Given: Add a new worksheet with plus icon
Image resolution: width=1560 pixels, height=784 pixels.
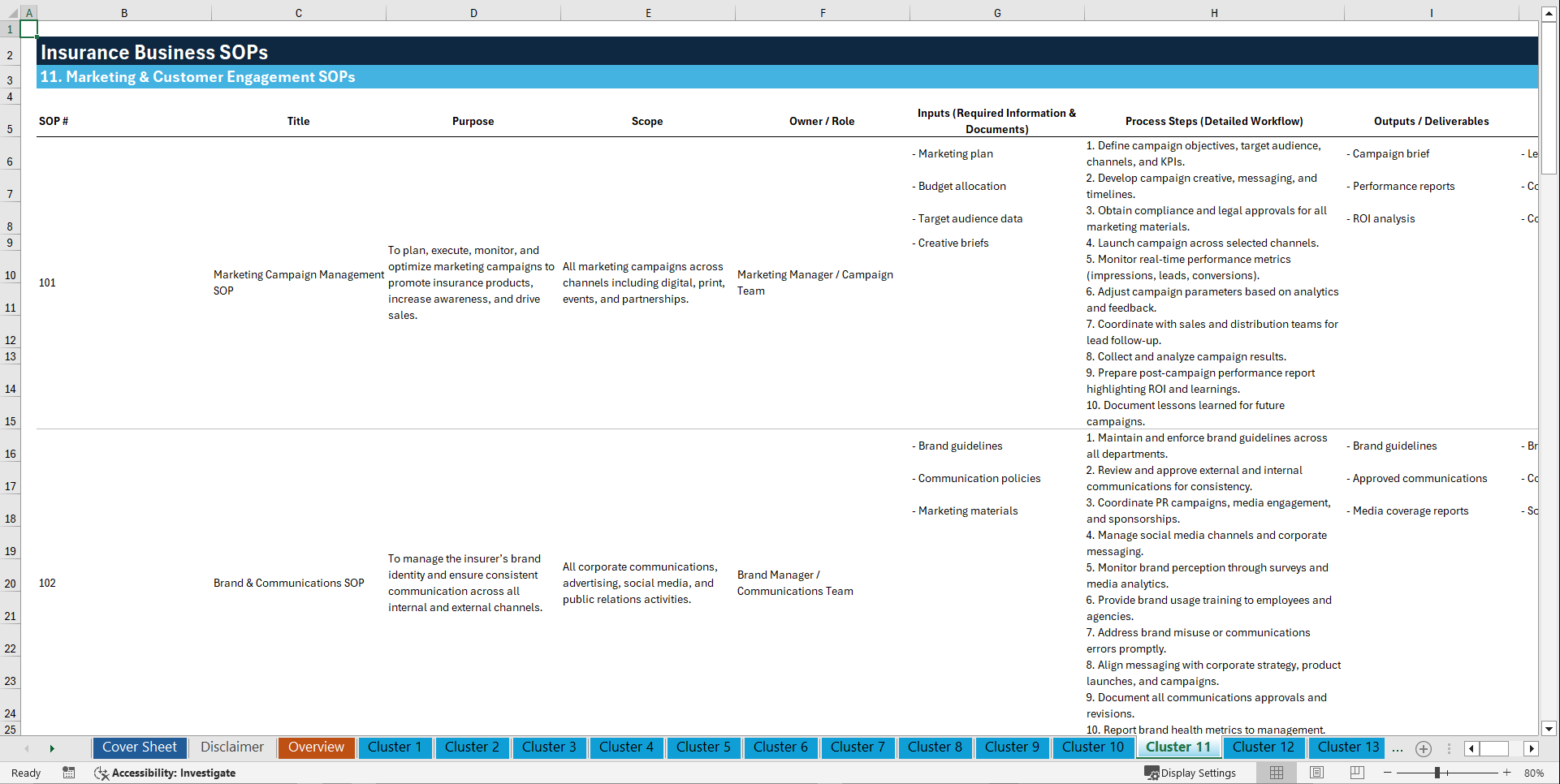Looking at the screenshot, I should pos(1423,749).
